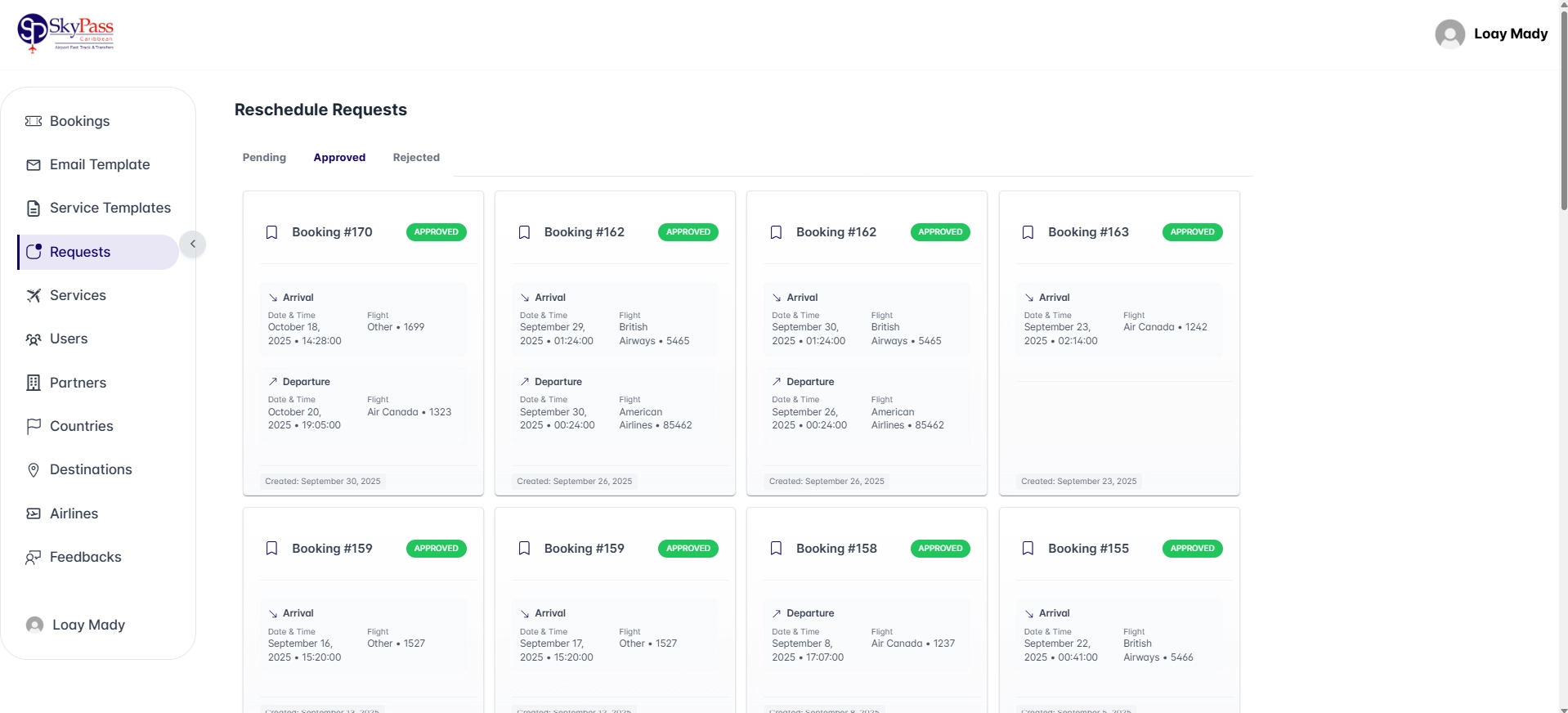Switch to the Pending tab
This screenshot has height=713, width=1568.
tap(264, 157)
